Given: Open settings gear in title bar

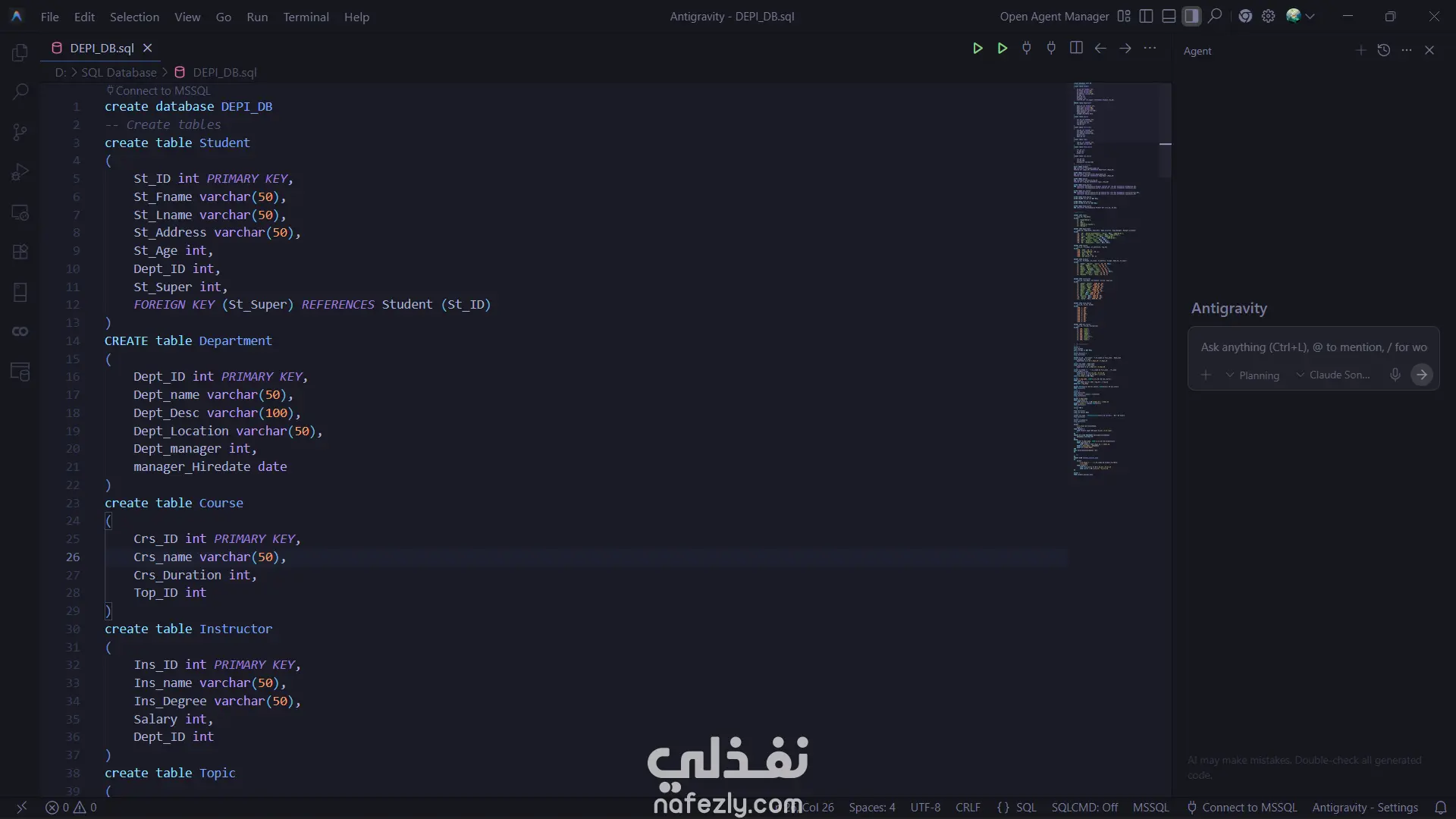Looking at the screenshot, I should point(1269,16).
